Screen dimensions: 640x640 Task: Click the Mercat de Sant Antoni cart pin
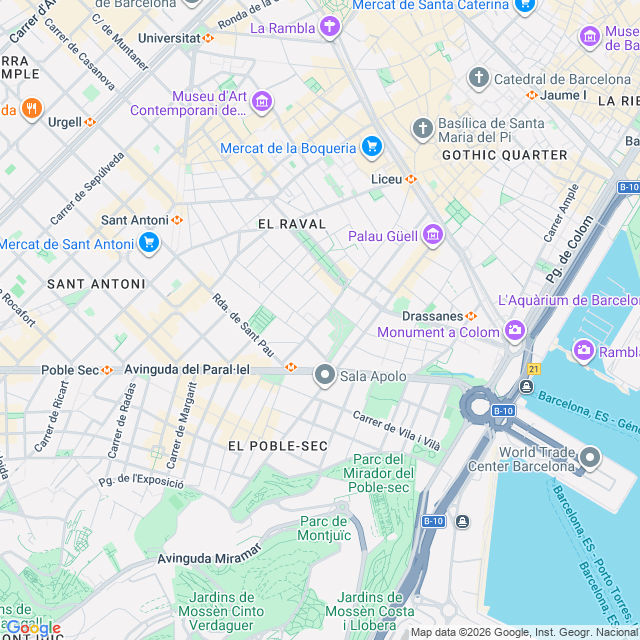coord(149,243)
